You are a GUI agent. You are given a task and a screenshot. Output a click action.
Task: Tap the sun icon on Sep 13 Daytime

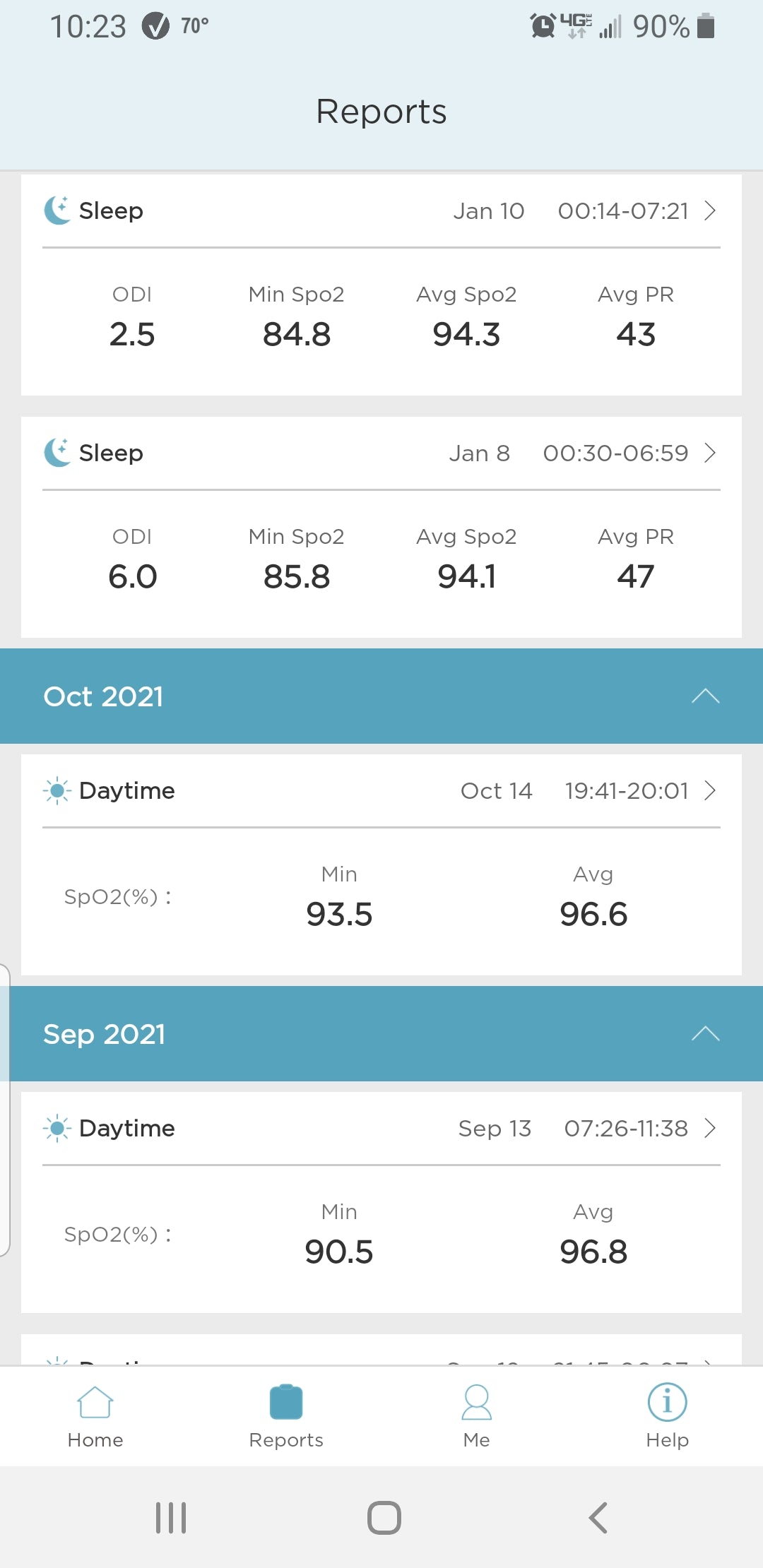click(x=57, y=1128)
